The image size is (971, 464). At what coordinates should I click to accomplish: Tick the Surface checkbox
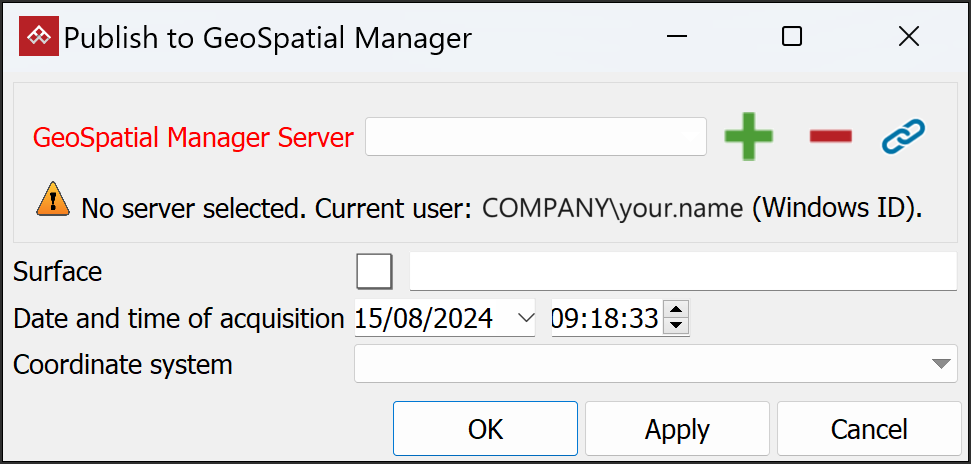(x=374, y=271)
